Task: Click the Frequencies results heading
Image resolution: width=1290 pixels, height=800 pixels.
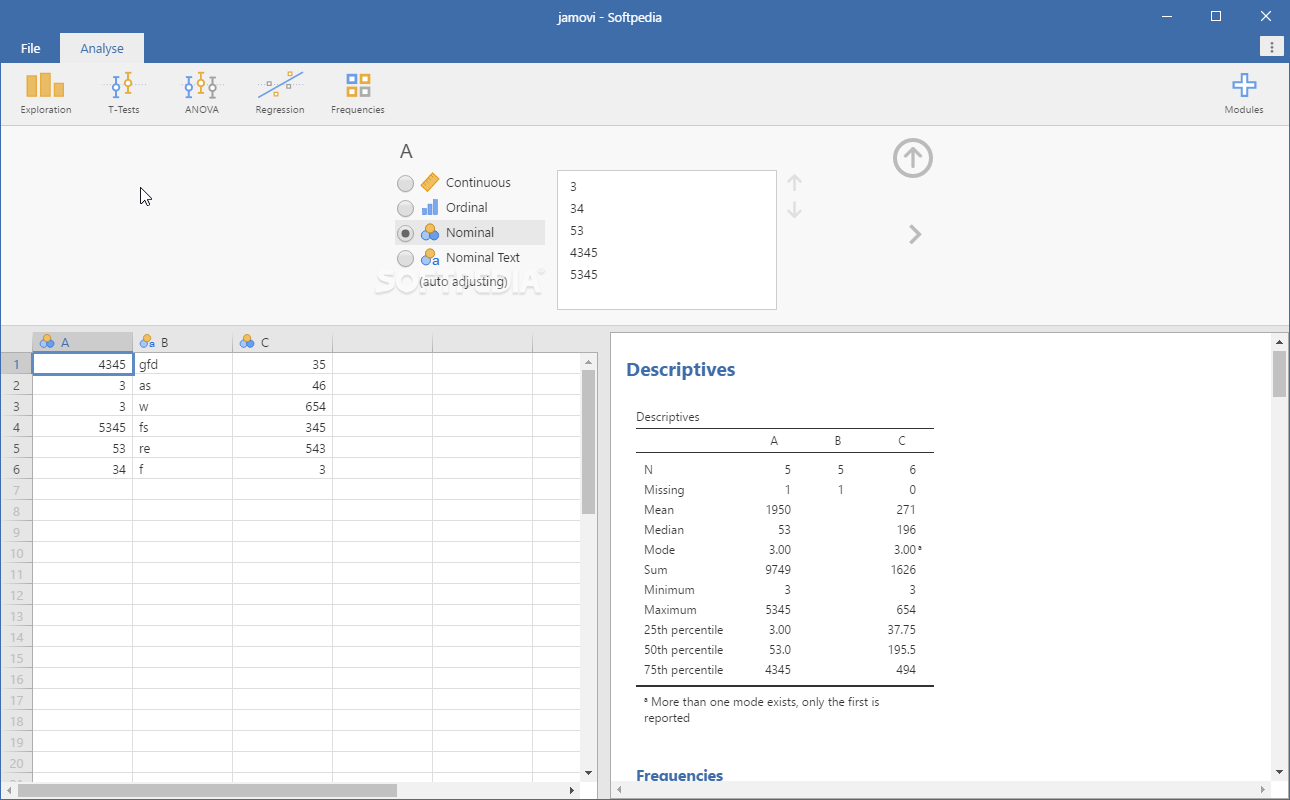Action: click(x=679, y=775)
